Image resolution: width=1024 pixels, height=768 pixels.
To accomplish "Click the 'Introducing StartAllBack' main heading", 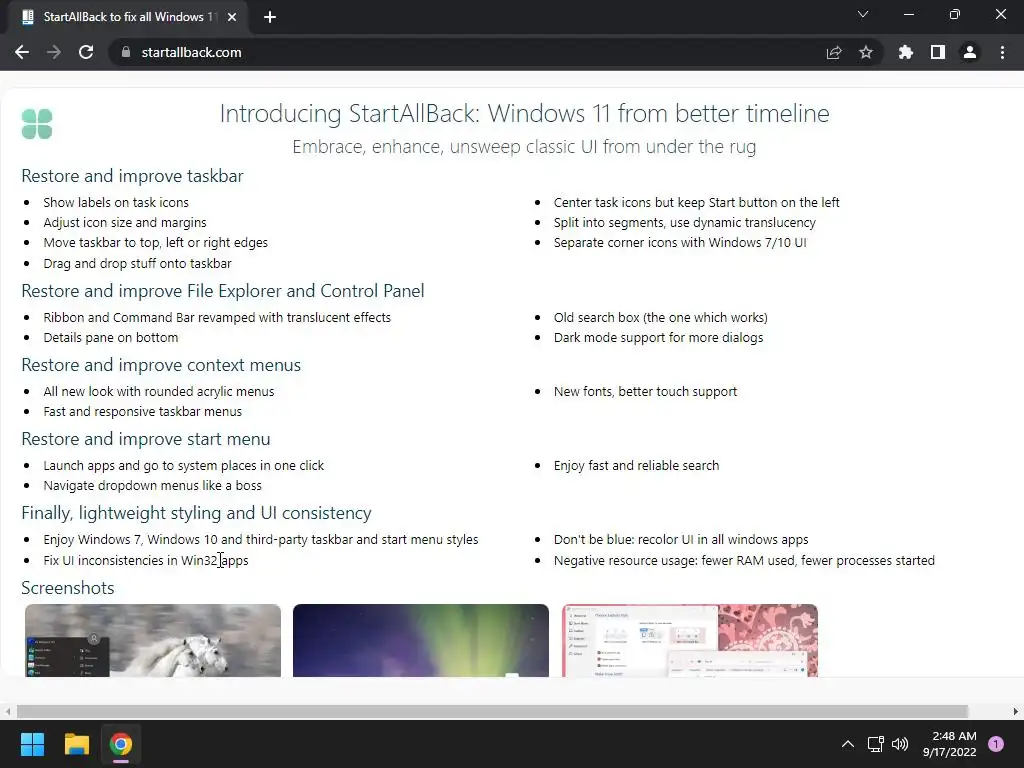I will 524,114.
